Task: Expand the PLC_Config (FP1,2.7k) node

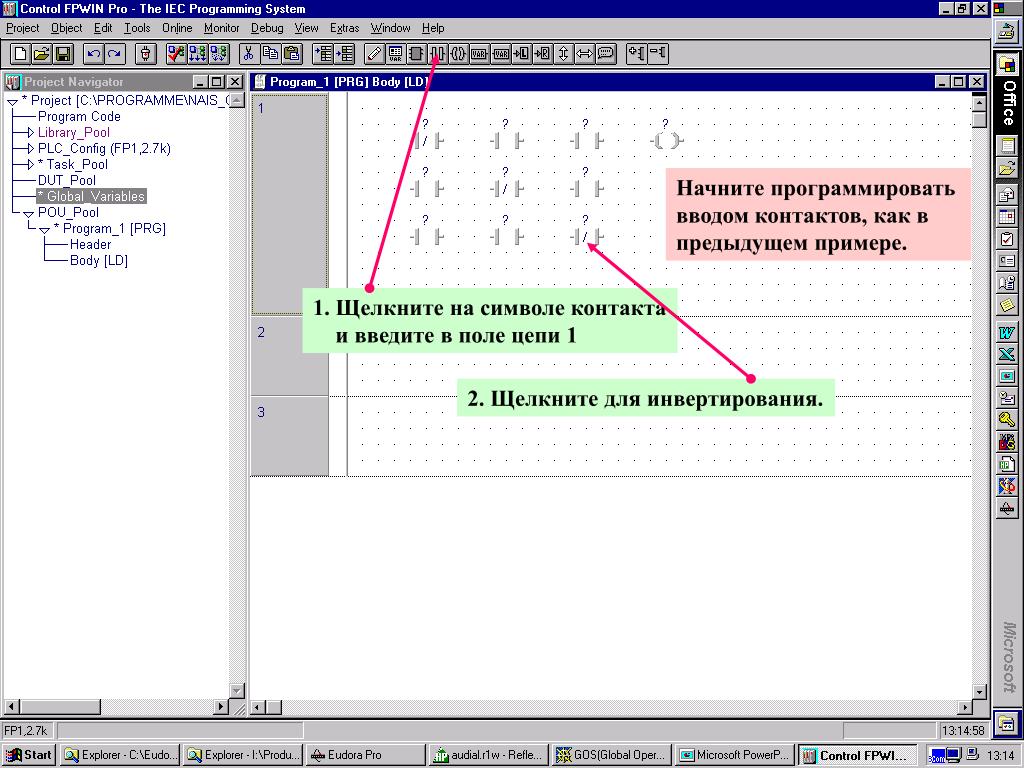Action: (x=30, y=149)
